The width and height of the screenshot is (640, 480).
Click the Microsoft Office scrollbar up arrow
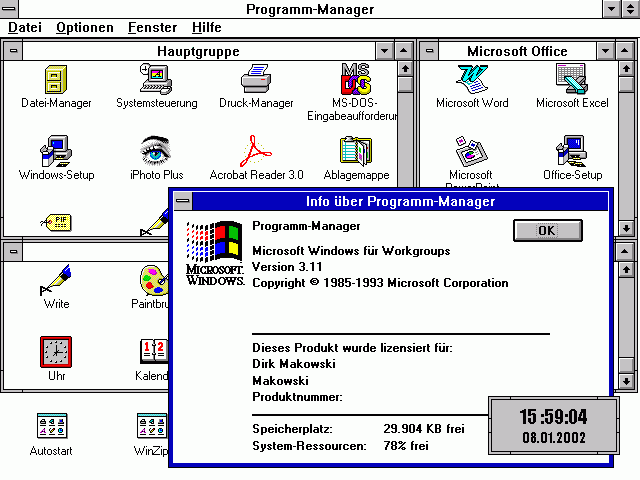(627, 69)
